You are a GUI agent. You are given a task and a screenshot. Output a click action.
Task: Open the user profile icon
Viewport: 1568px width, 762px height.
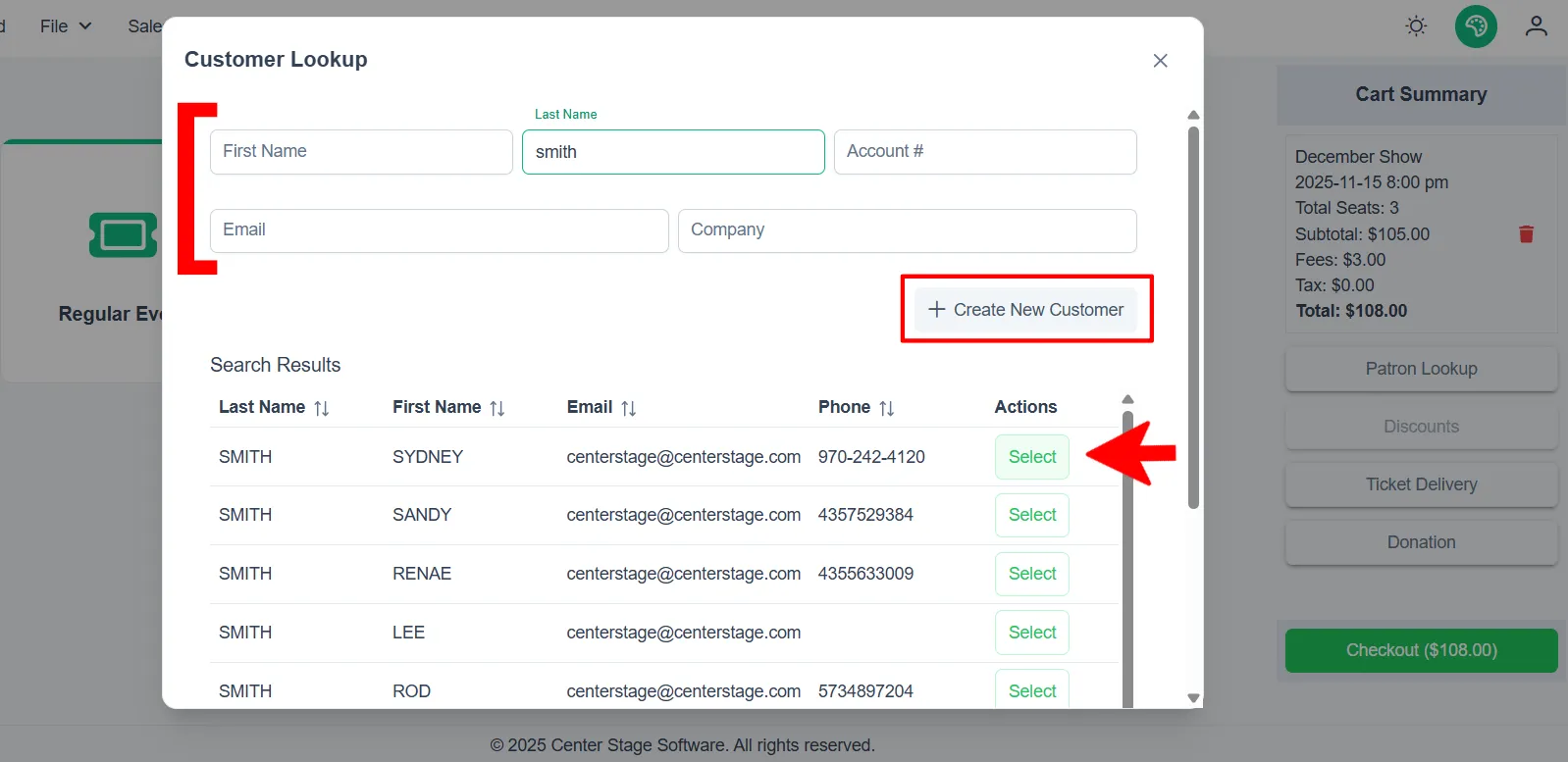1536,26
